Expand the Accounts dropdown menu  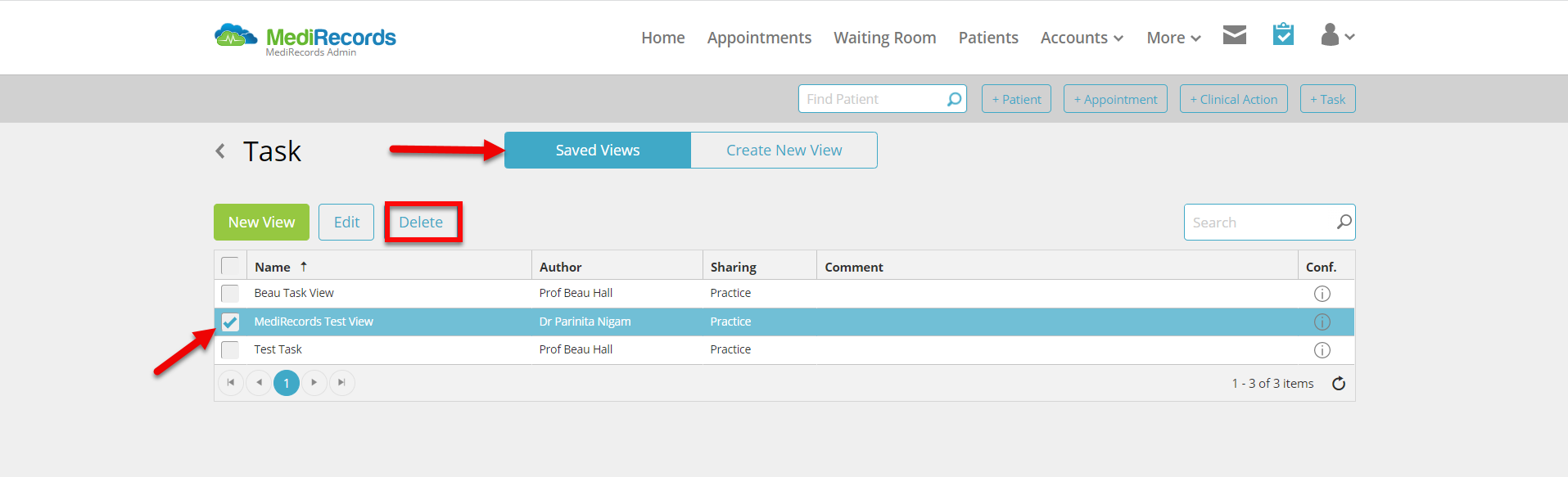point(1082,38)
